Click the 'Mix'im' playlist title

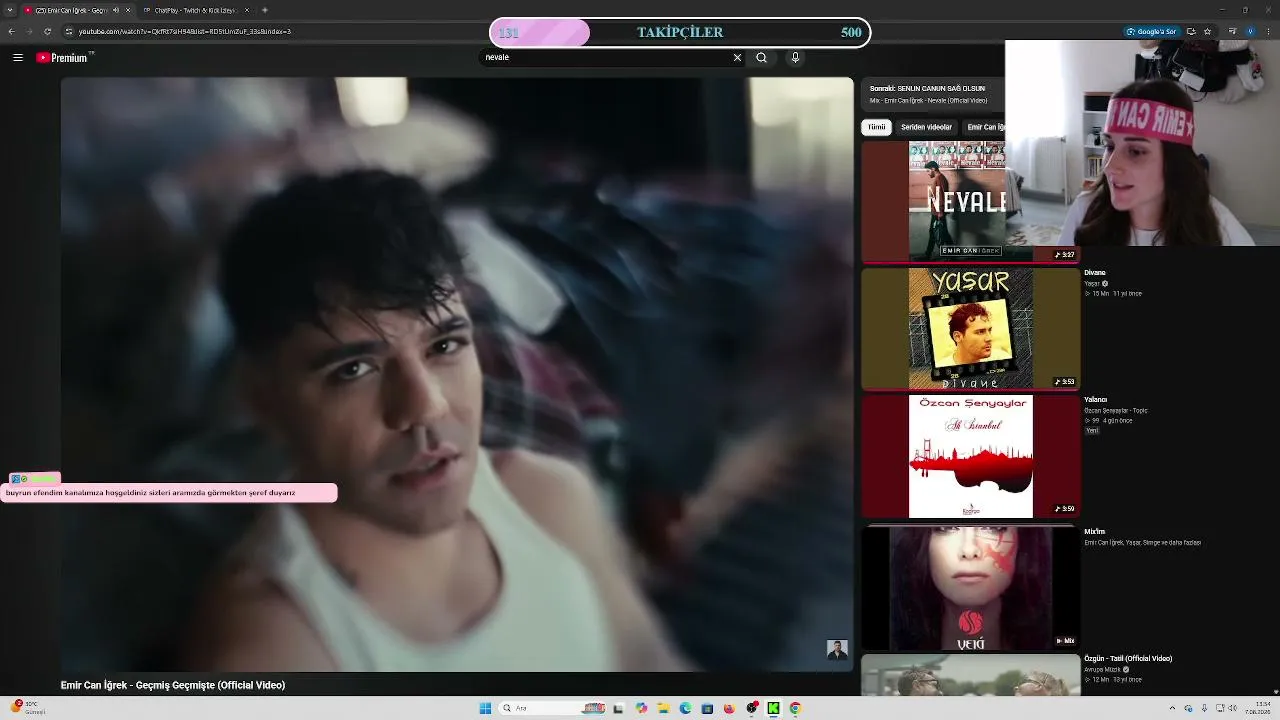click(x=1095, y=532)
